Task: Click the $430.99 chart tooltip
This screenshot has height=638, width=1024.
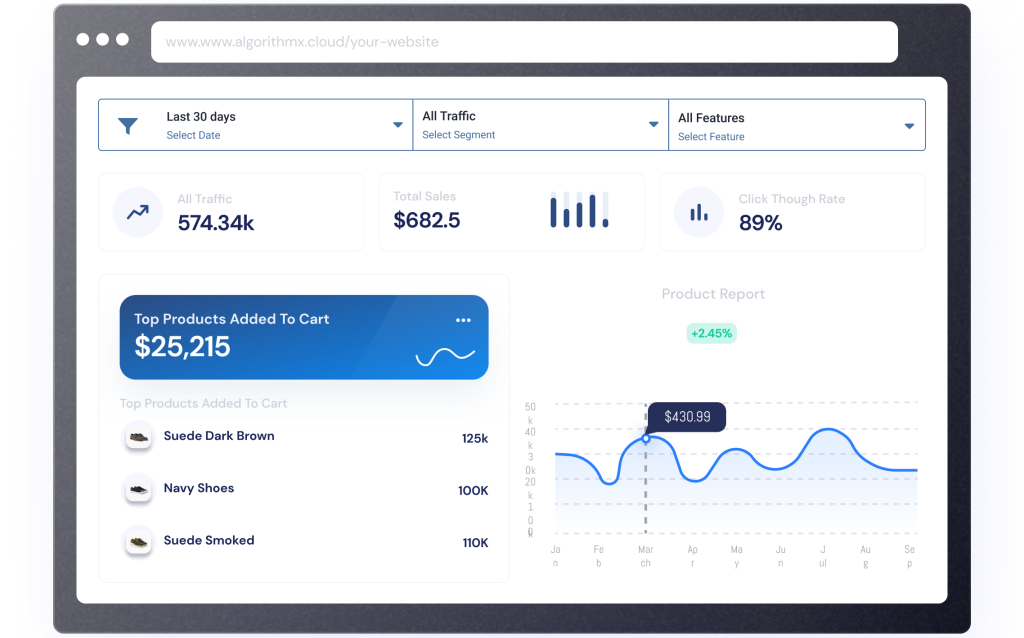Action: pos(687,416)
